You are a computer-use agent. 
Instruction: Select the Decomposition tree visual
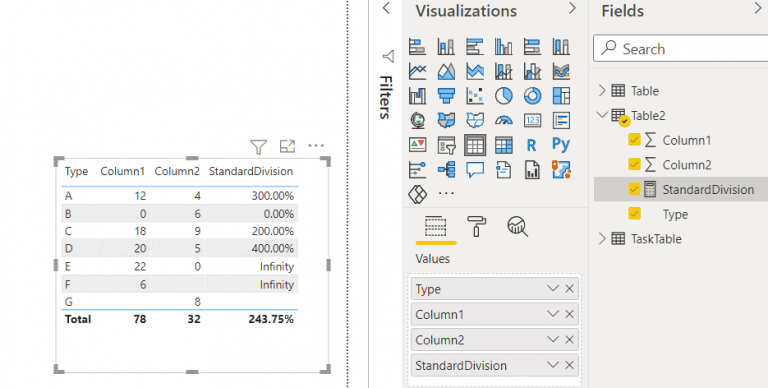tap(446, 170)
